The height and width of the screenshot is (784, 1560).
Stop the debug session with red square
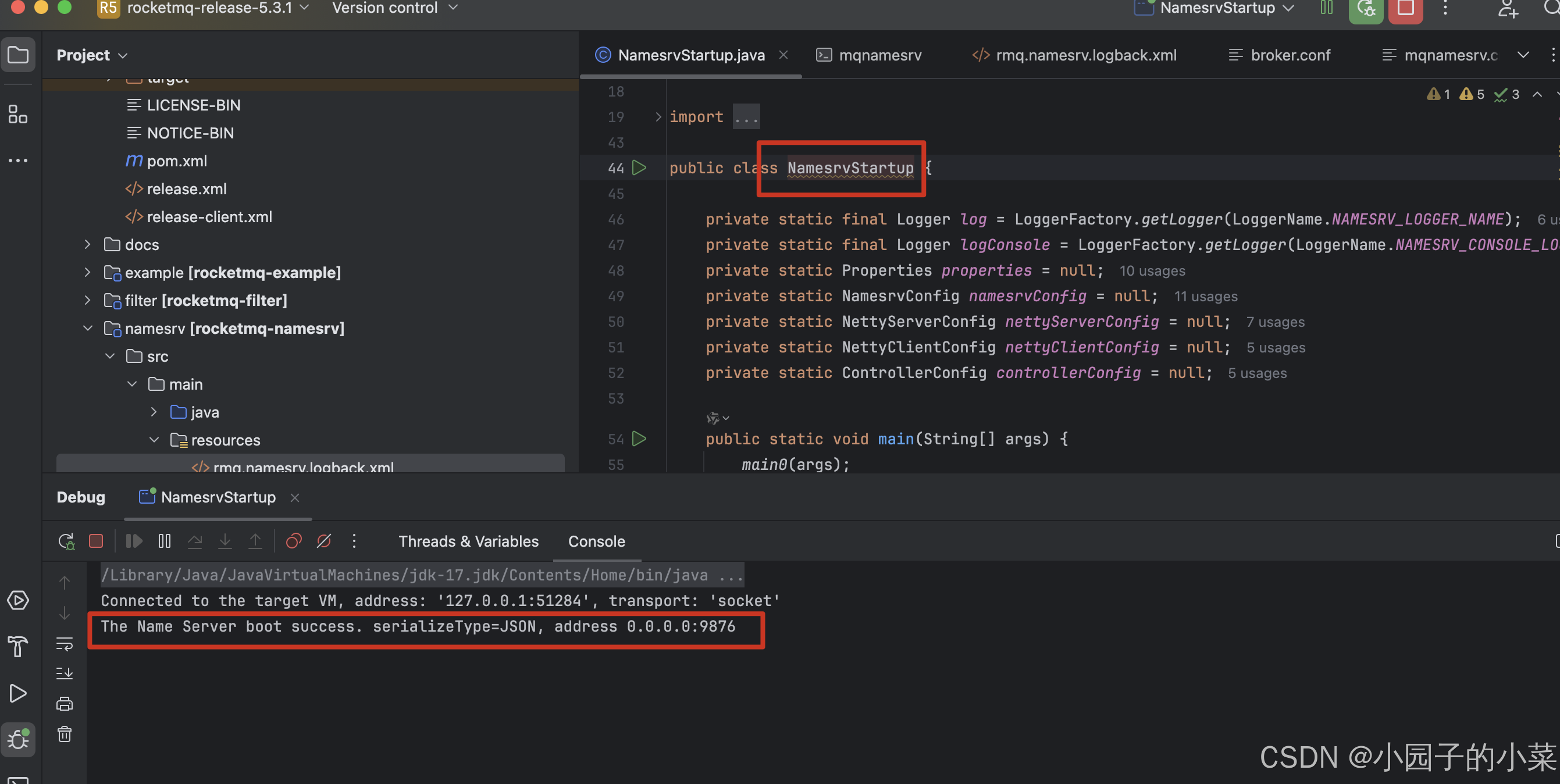(x=96, y=541)
